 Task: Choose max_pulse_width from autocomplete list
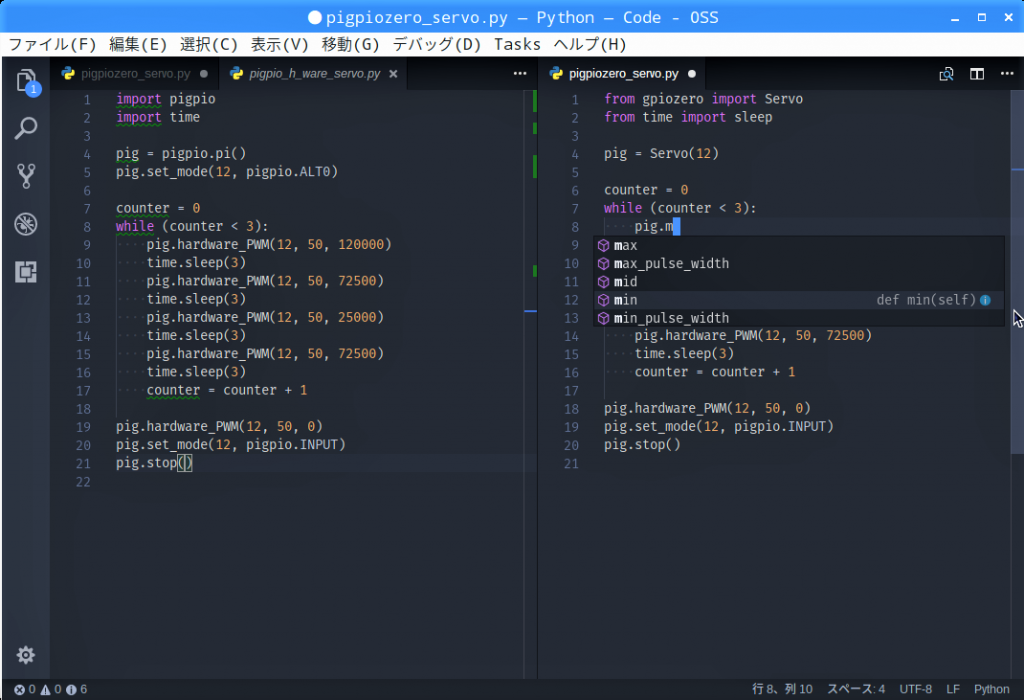671,264
